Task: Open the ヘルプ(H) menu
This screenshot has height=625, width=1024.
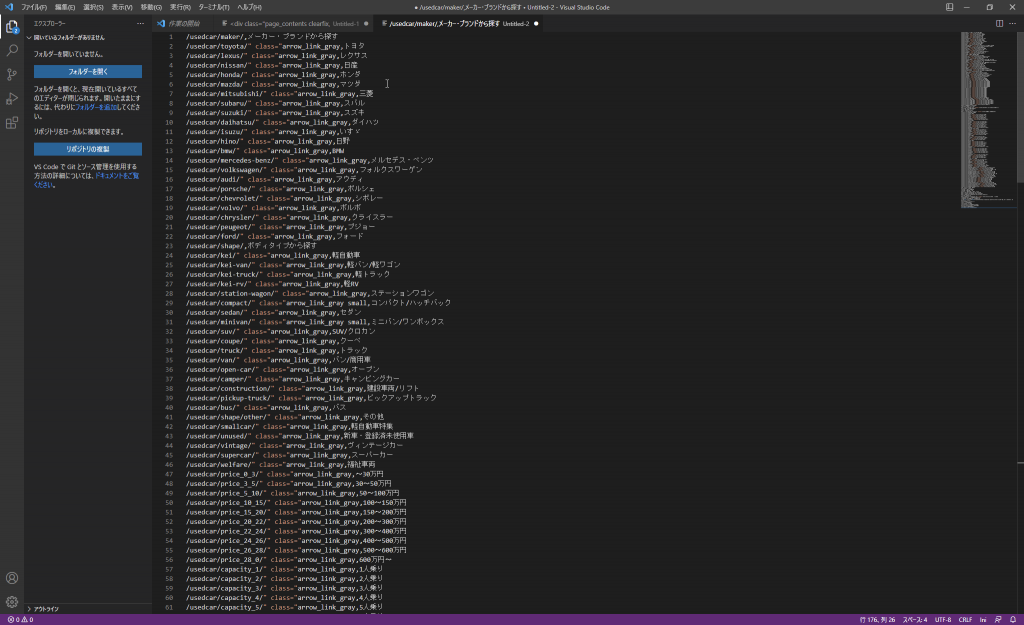Action: 249,7
